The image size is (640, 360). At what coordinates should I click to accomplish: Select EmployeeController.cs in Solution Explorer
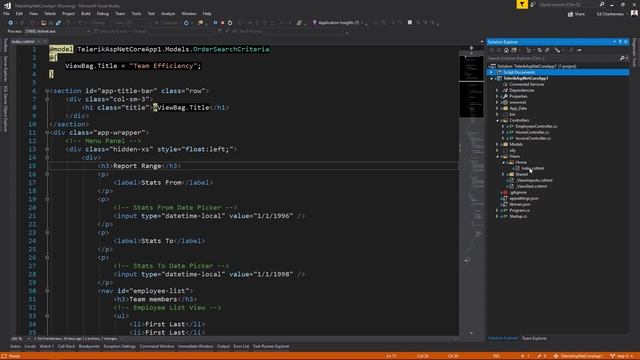pyautogui.click(x=536, y=127)
